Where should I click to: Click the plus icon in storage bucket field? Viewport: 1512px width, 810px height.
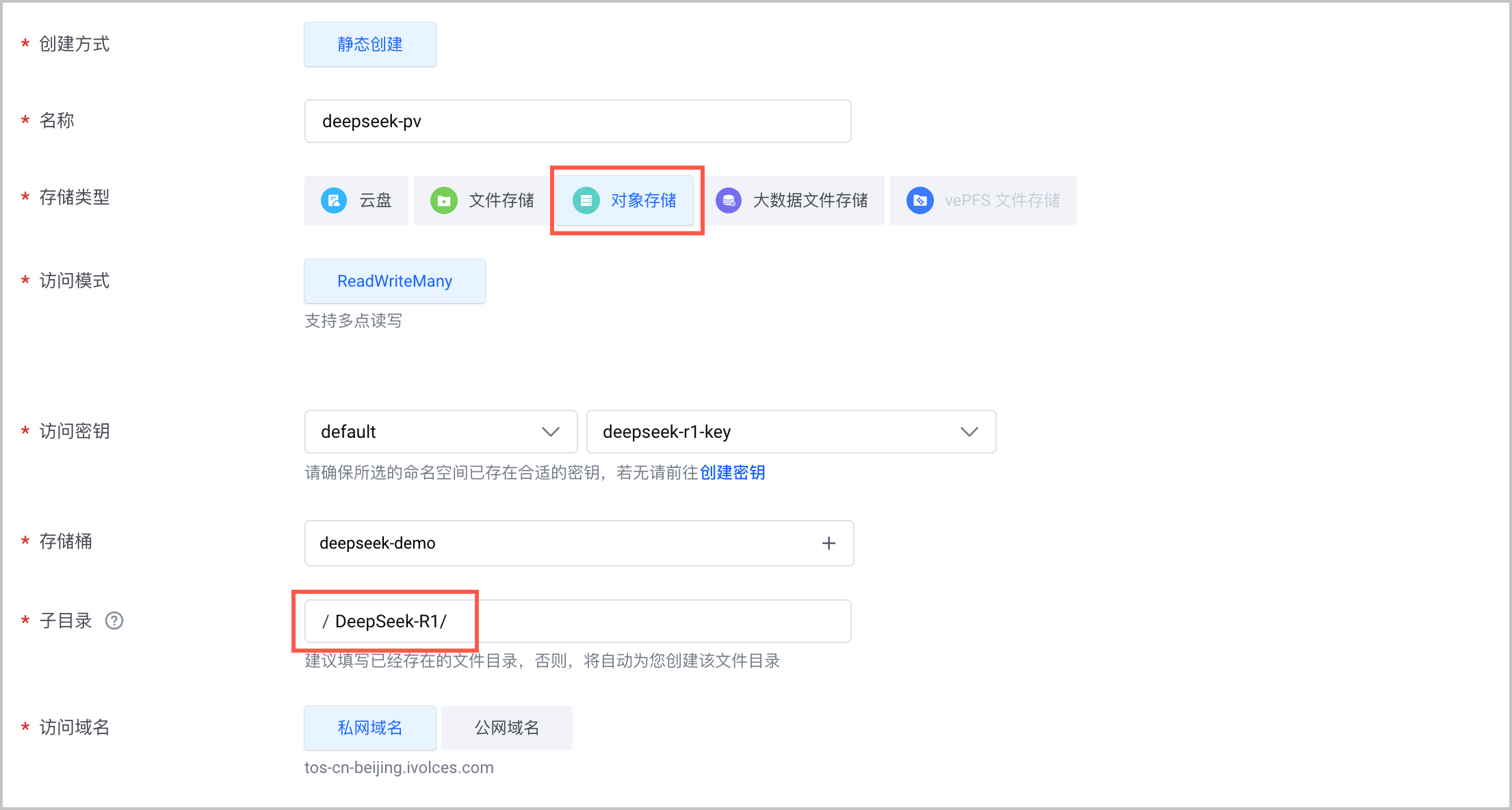pos(829,543)
